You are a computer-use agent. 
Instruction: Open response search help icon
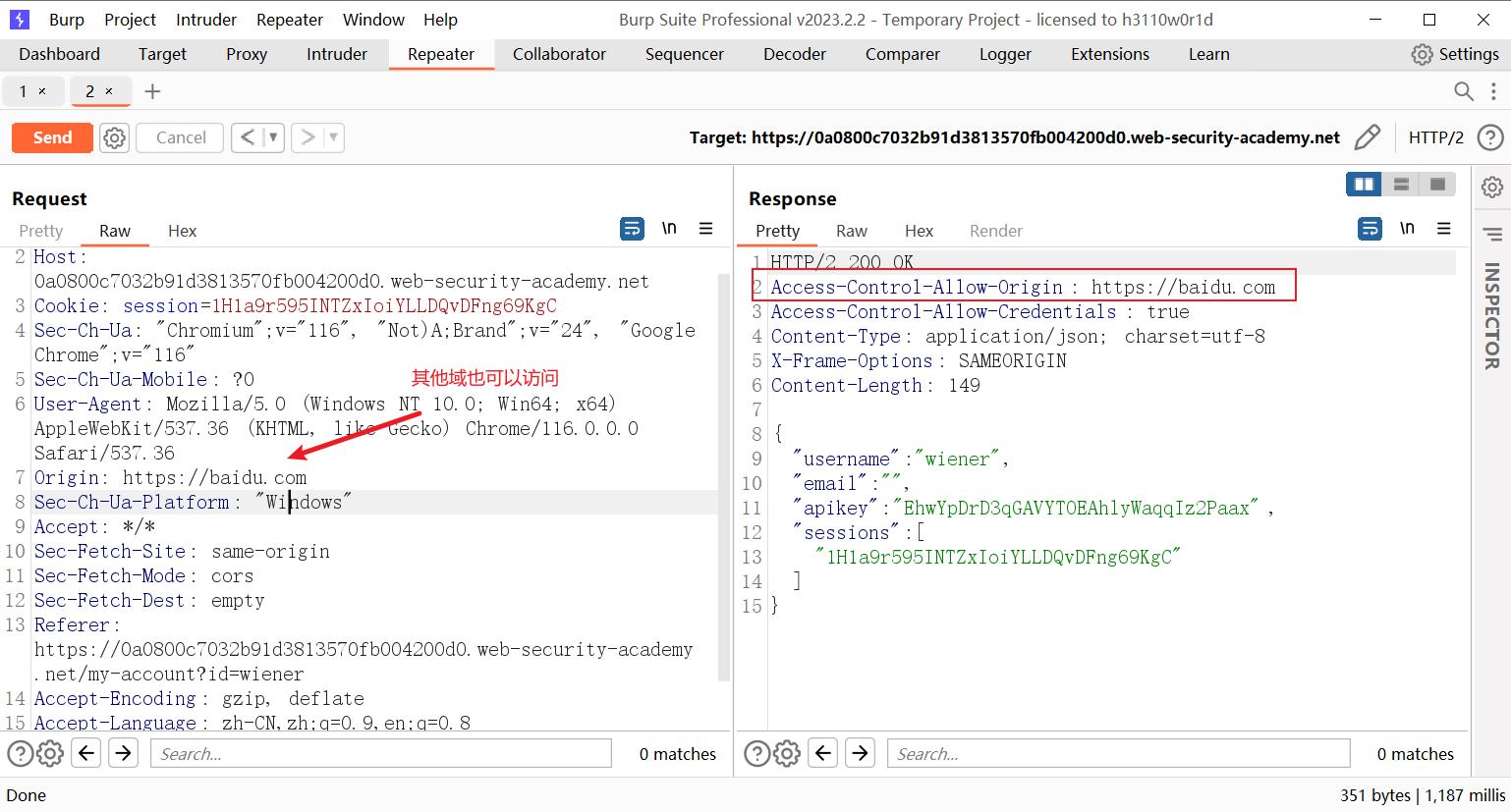tap(756, 753)
